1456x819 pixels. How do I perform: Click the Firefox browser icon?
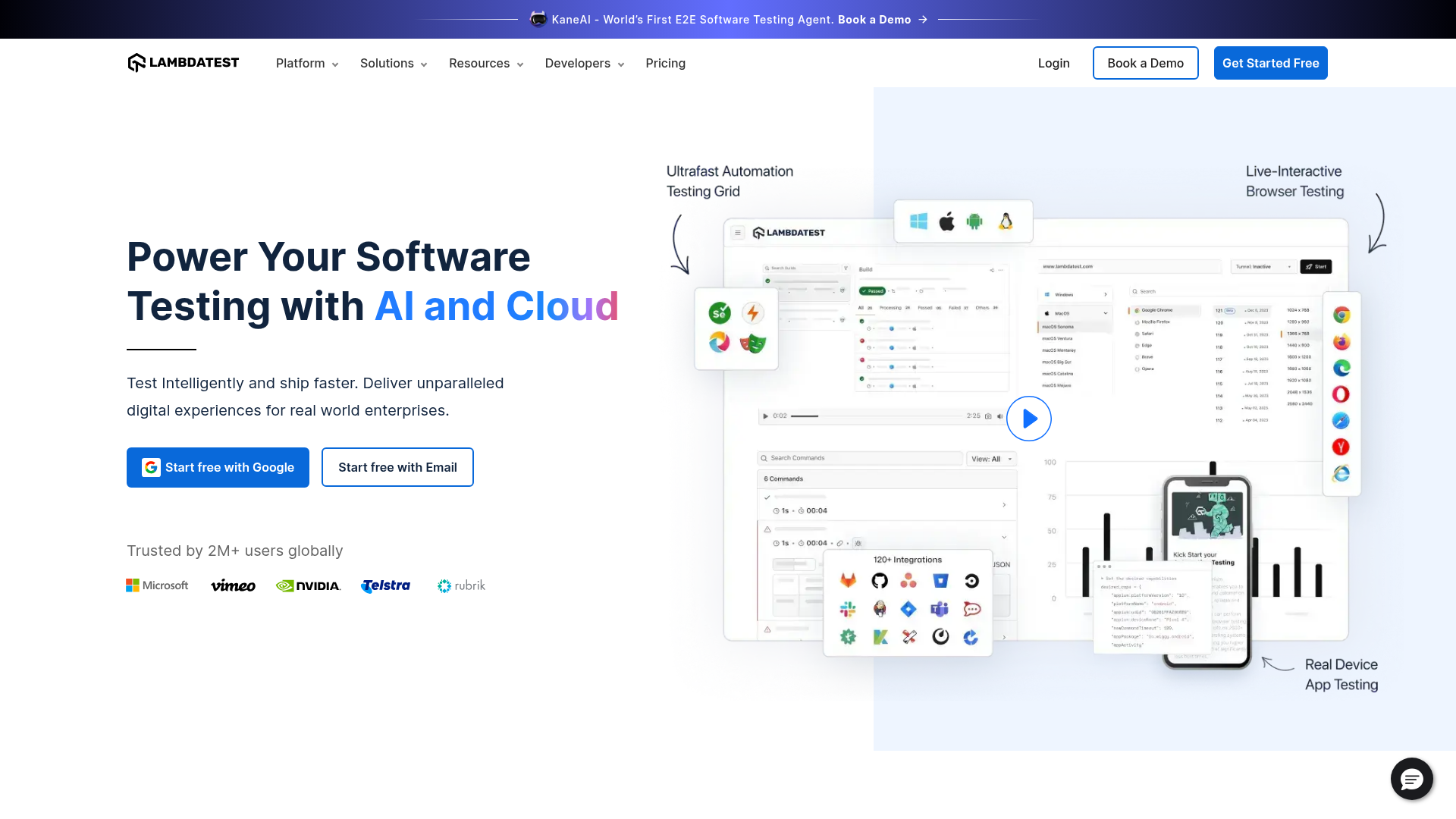click(1341, 341)
